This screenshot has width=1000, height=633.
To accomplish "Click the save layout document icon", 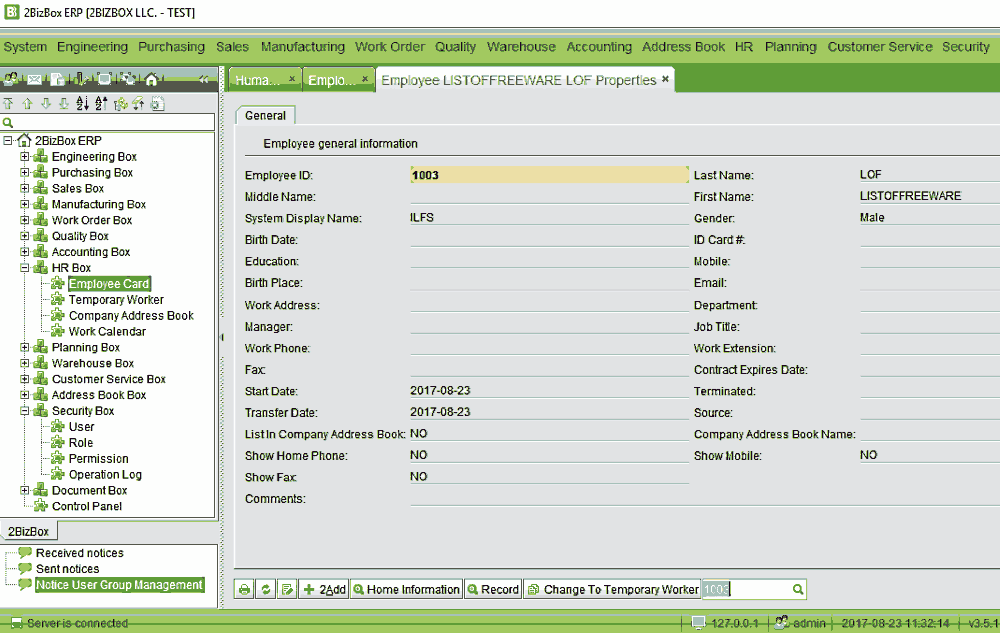I will [x=158, y=103].
